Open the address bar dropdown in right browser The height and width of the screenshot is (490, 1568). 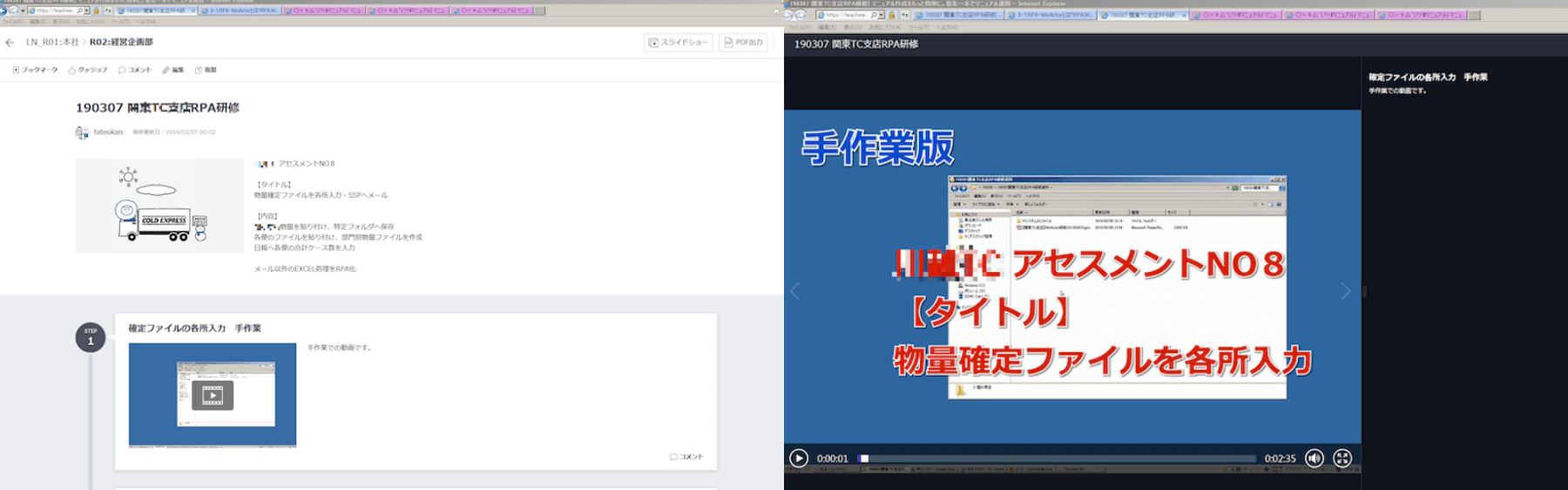click(882, 15)
